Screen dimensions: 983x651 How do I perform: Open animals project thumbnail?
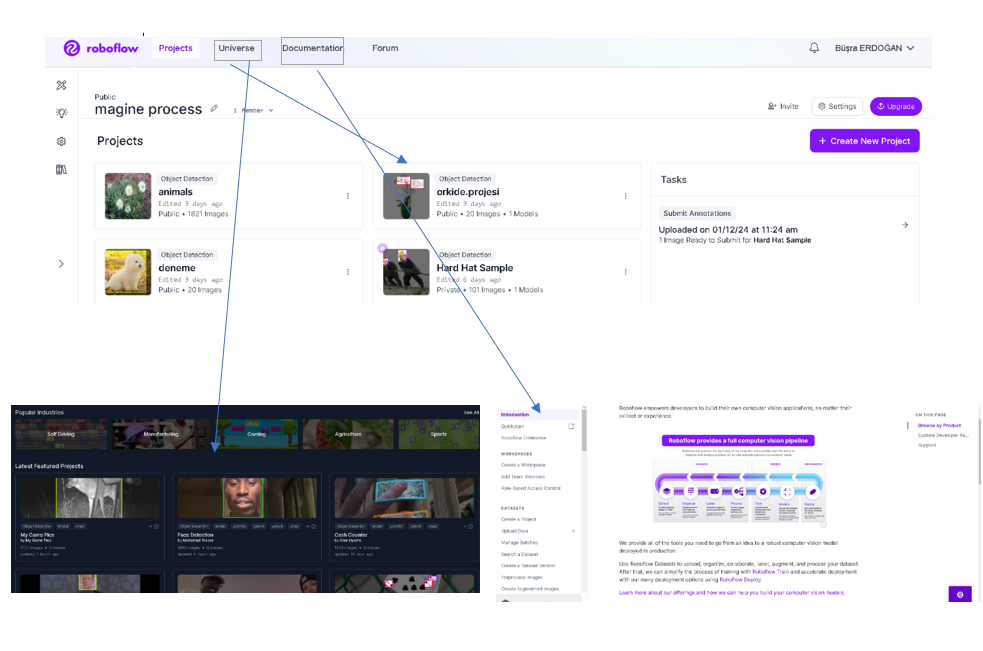128,196
